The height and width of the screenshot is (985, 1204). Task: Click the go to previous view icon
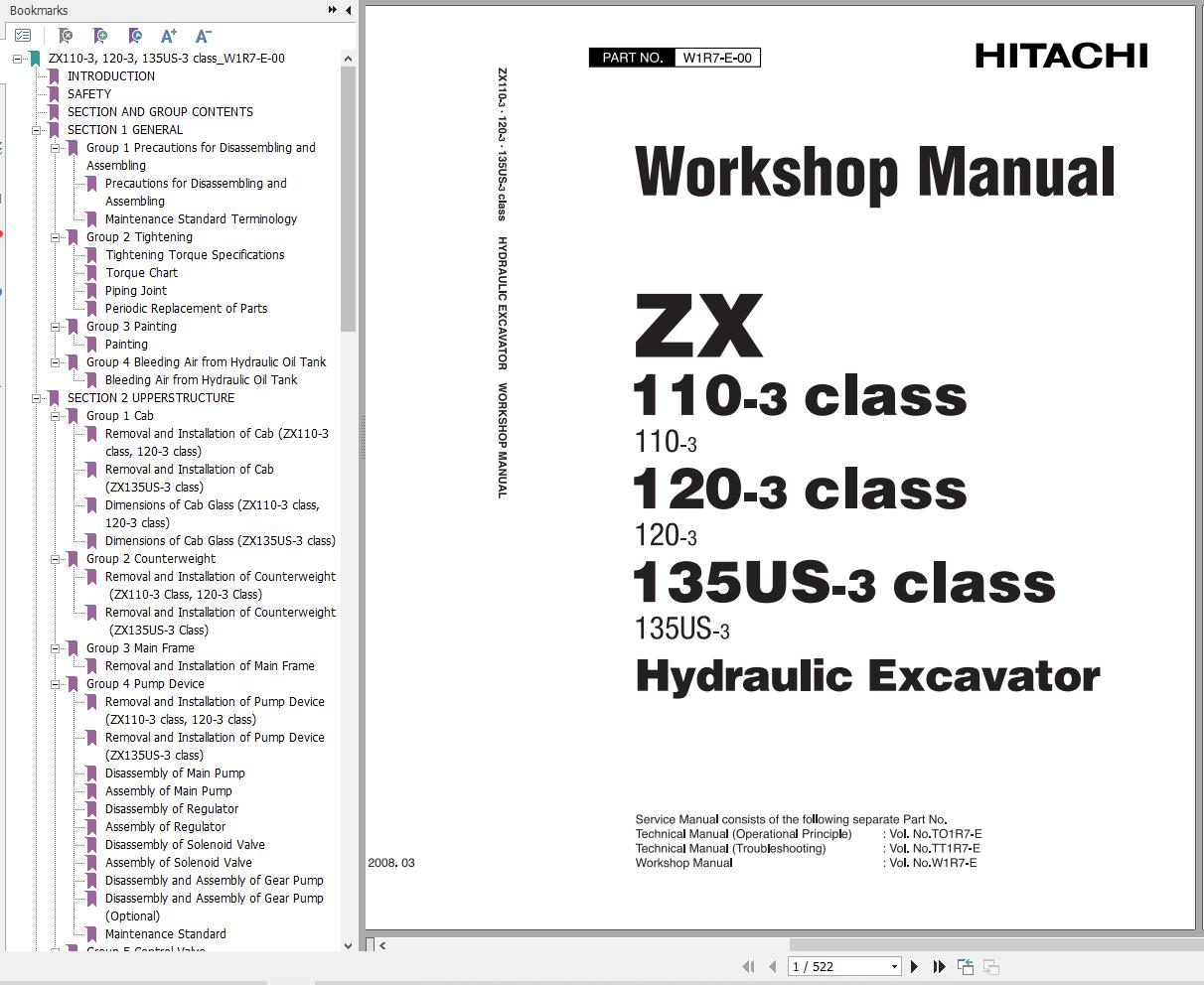pos(966,966)
